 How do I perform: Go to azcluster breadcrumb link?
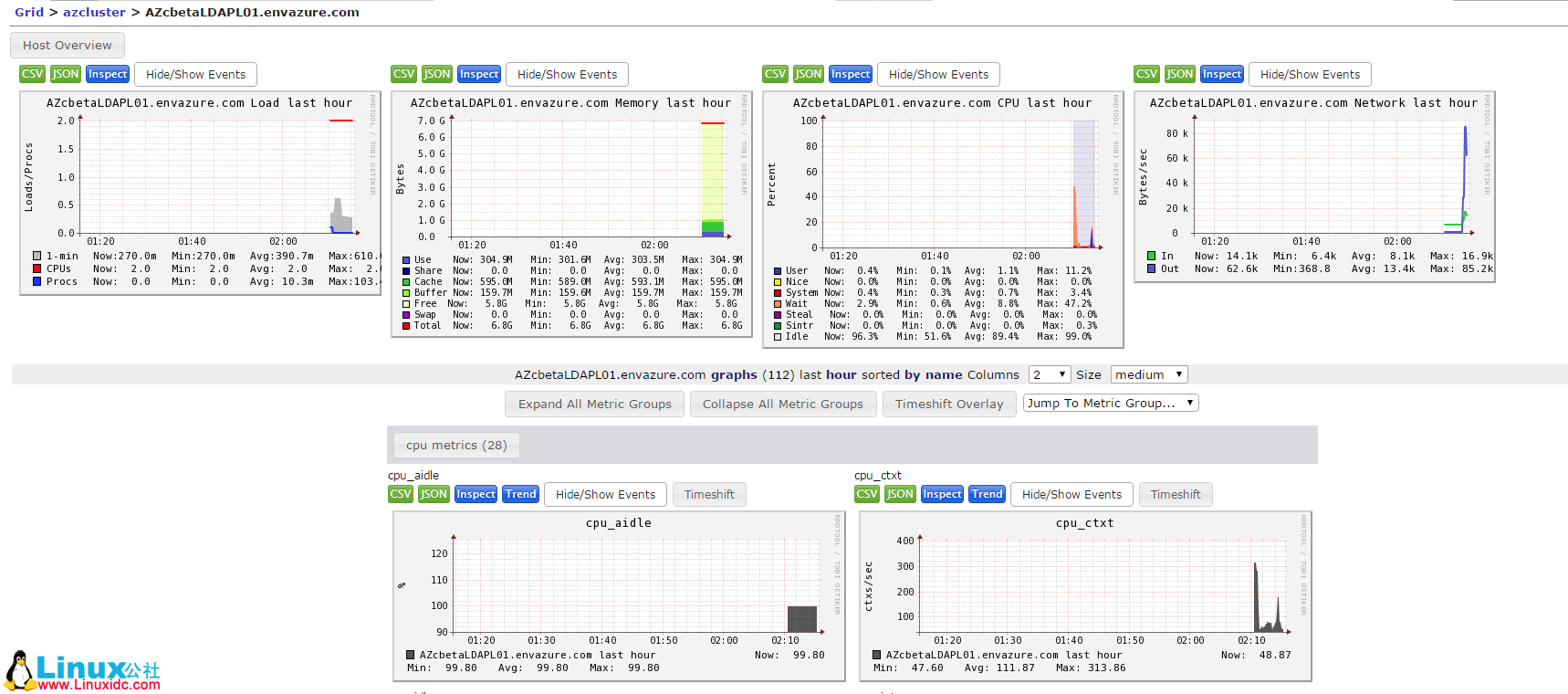point(94,12)
